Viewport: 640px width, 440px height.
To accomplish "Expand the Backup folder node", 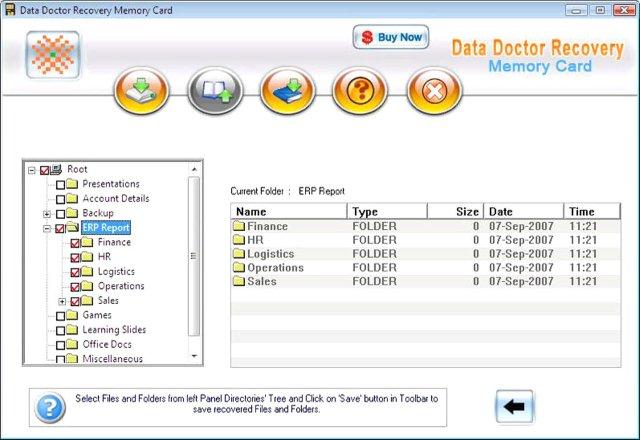I will [47, 214].
